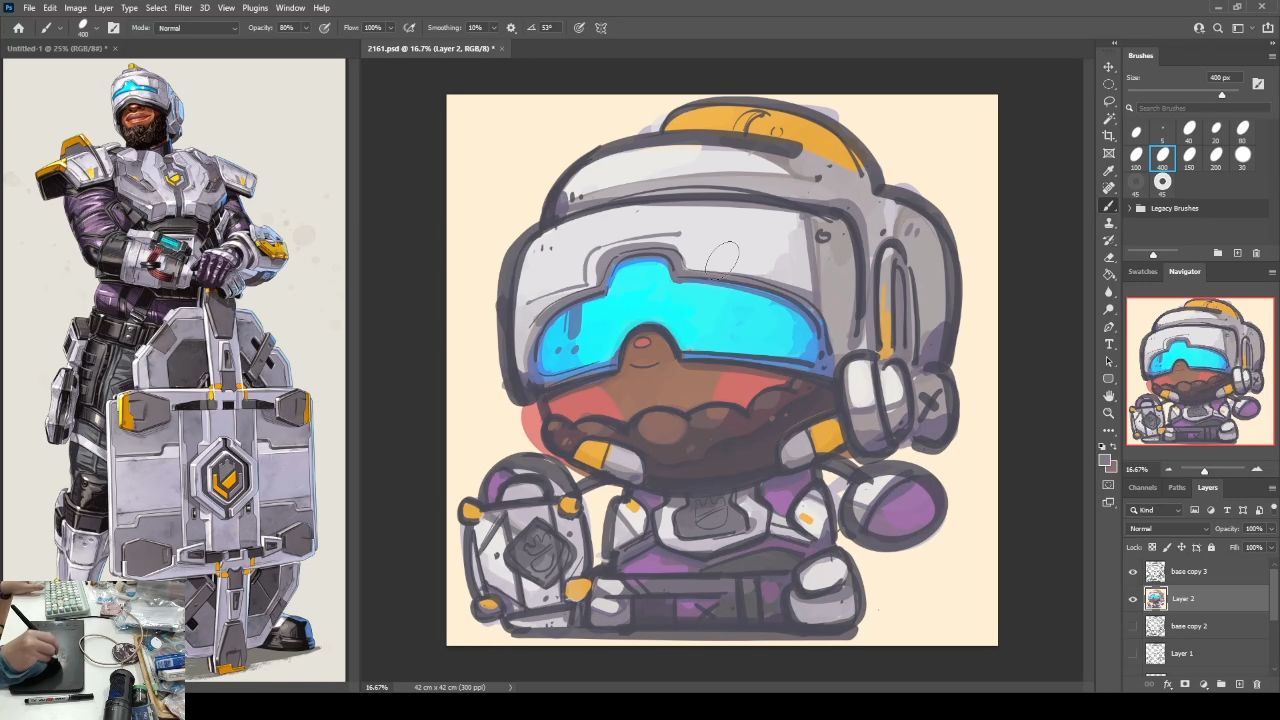
Task: Open the Plugins menu
Action: (255, 8)
